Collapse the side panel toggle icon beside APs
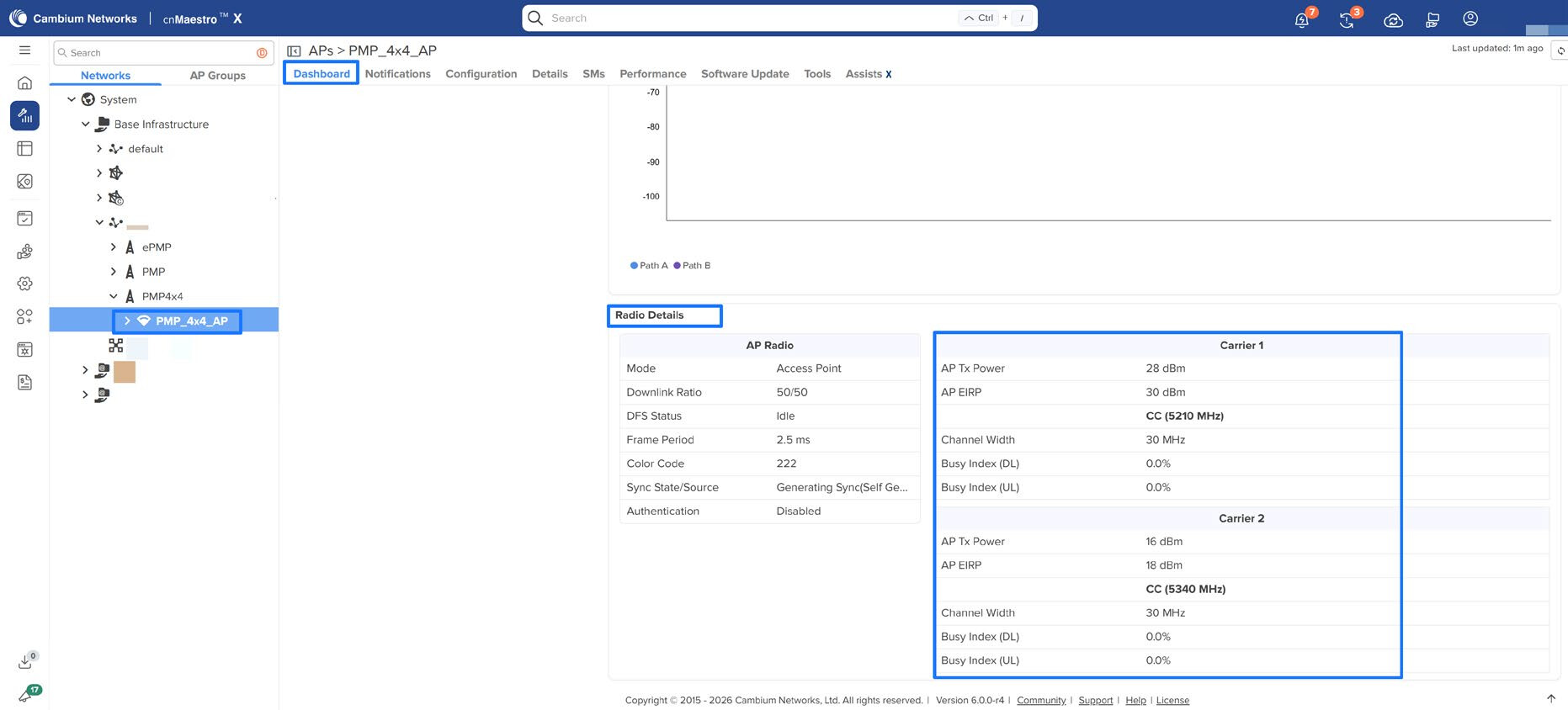Screen dimensions: 1568x710 point(294,51)
